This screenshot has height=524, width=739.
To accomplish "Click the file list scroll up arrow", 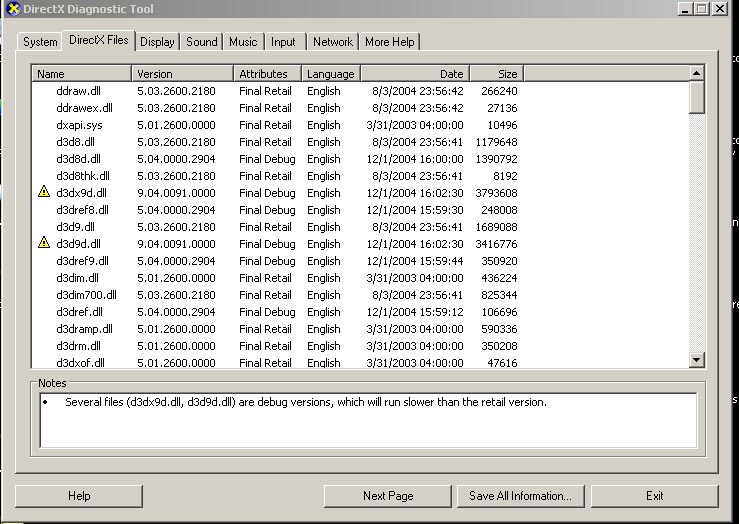I will tap(697, 73).
